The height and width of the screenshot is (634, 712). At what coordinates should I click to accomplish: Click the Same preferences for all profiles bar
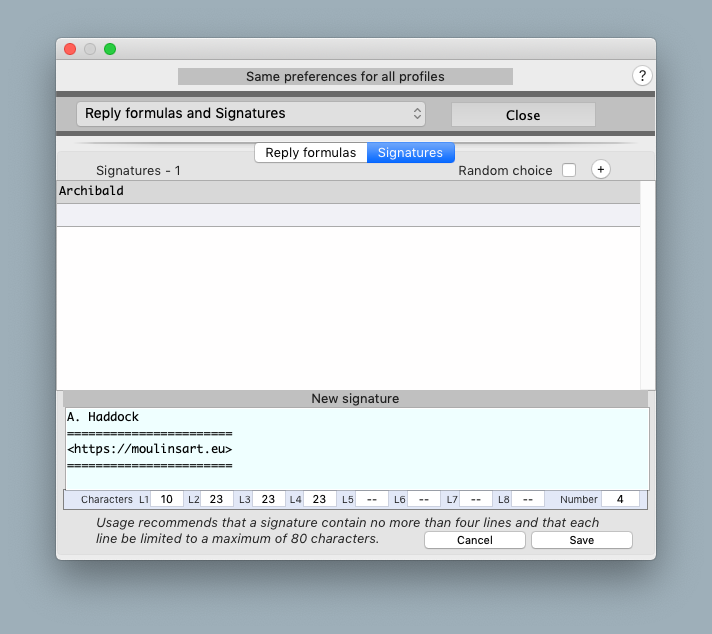click(x=345, y=77)
